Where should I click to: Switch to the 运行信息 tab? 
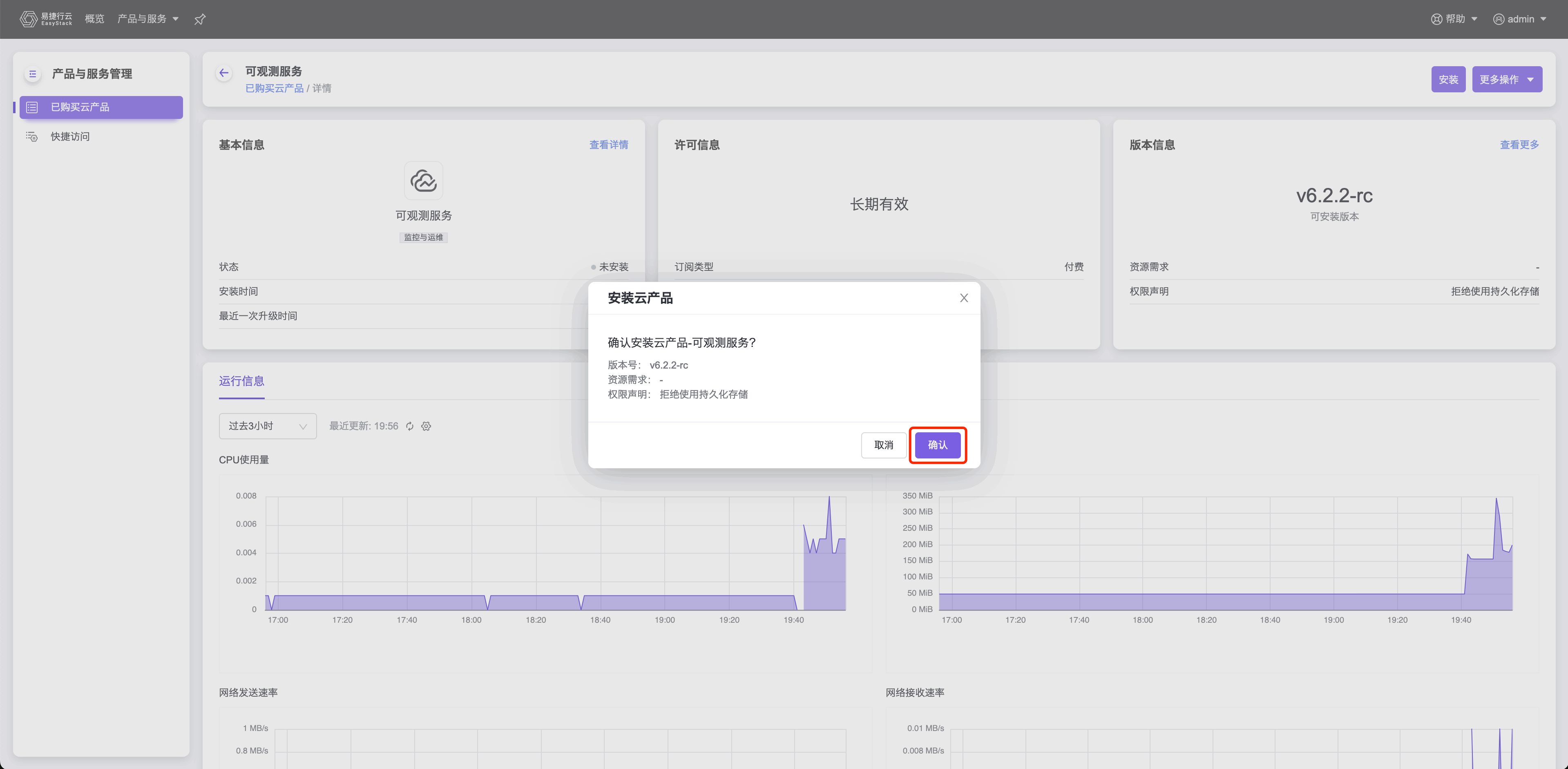(x=241, y=381)
